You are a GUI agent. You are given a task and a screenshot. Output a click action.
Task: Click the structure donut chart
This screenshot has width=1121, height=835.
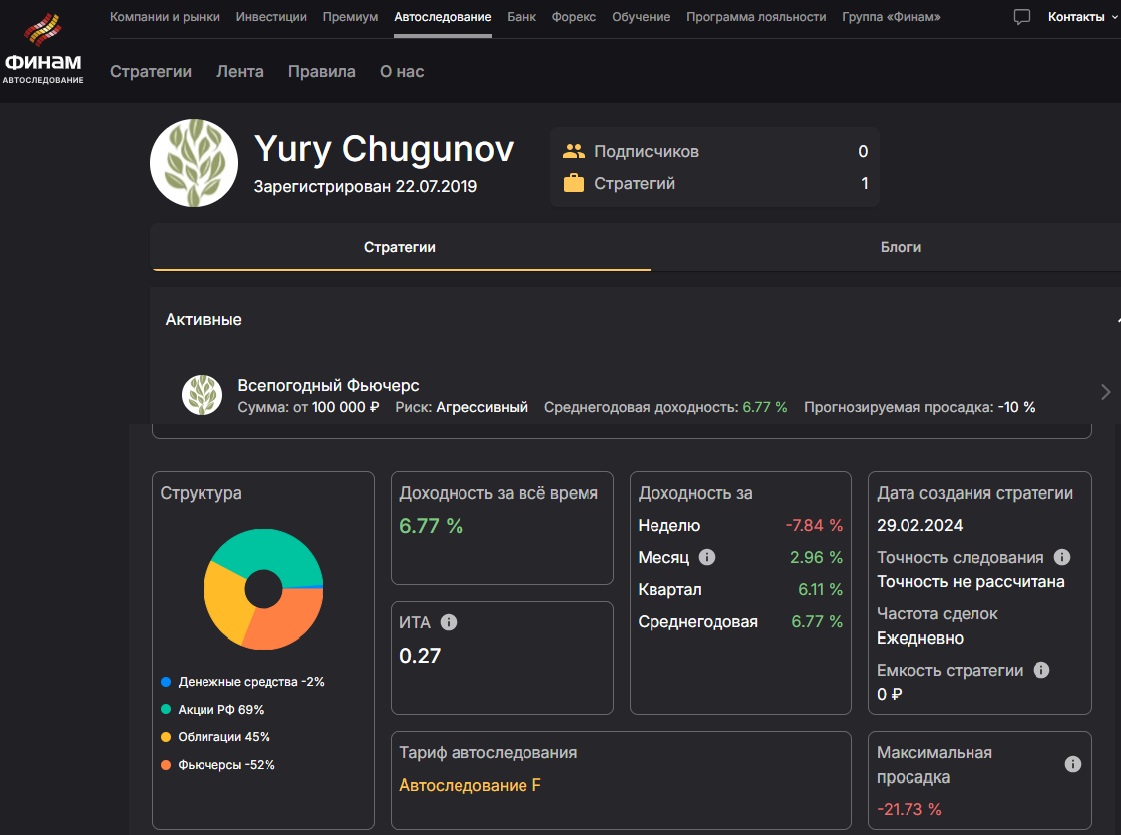pos(263,589)
